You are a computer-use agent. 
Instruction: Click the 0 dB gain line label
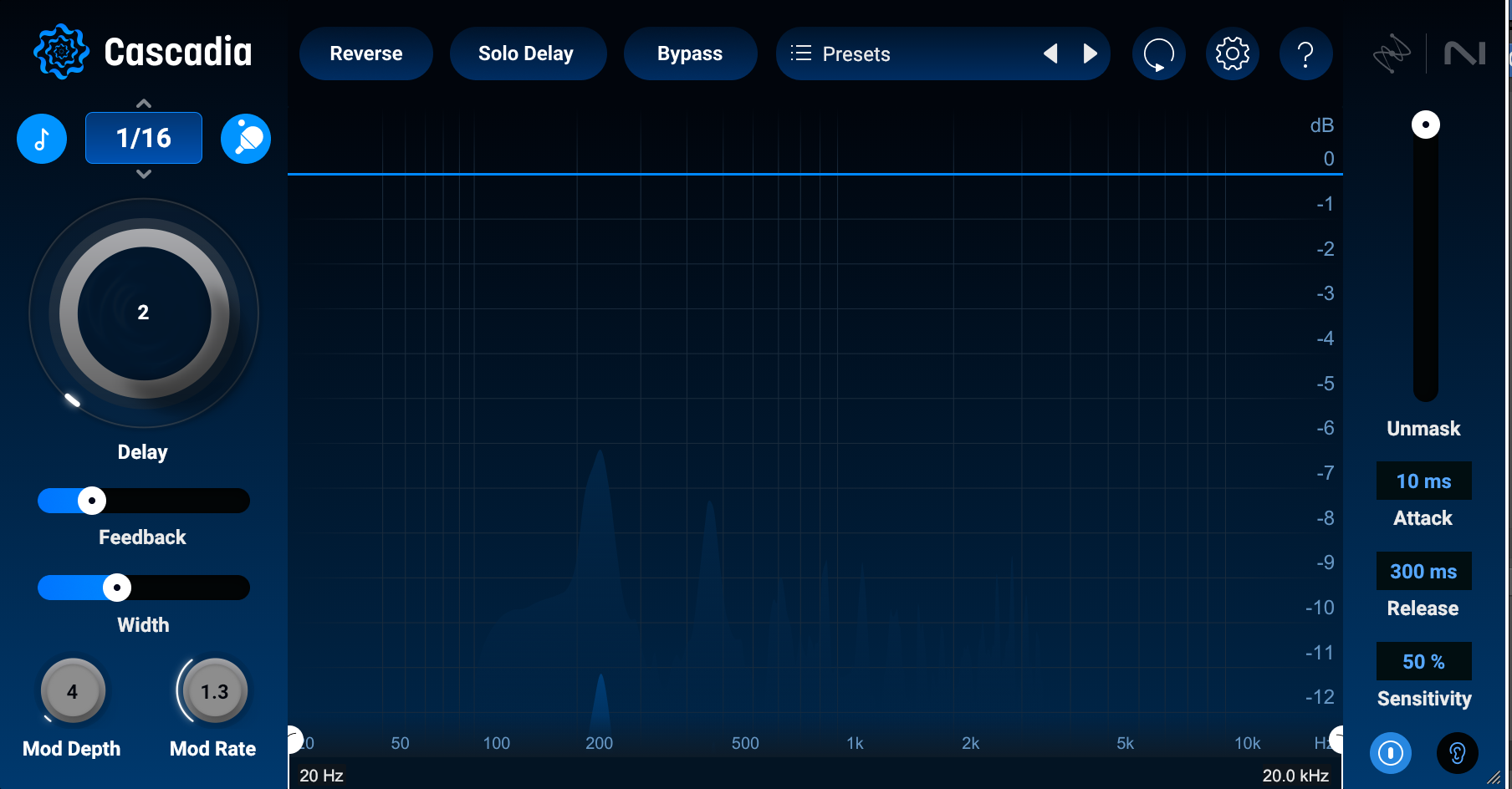coord(1329,159)
